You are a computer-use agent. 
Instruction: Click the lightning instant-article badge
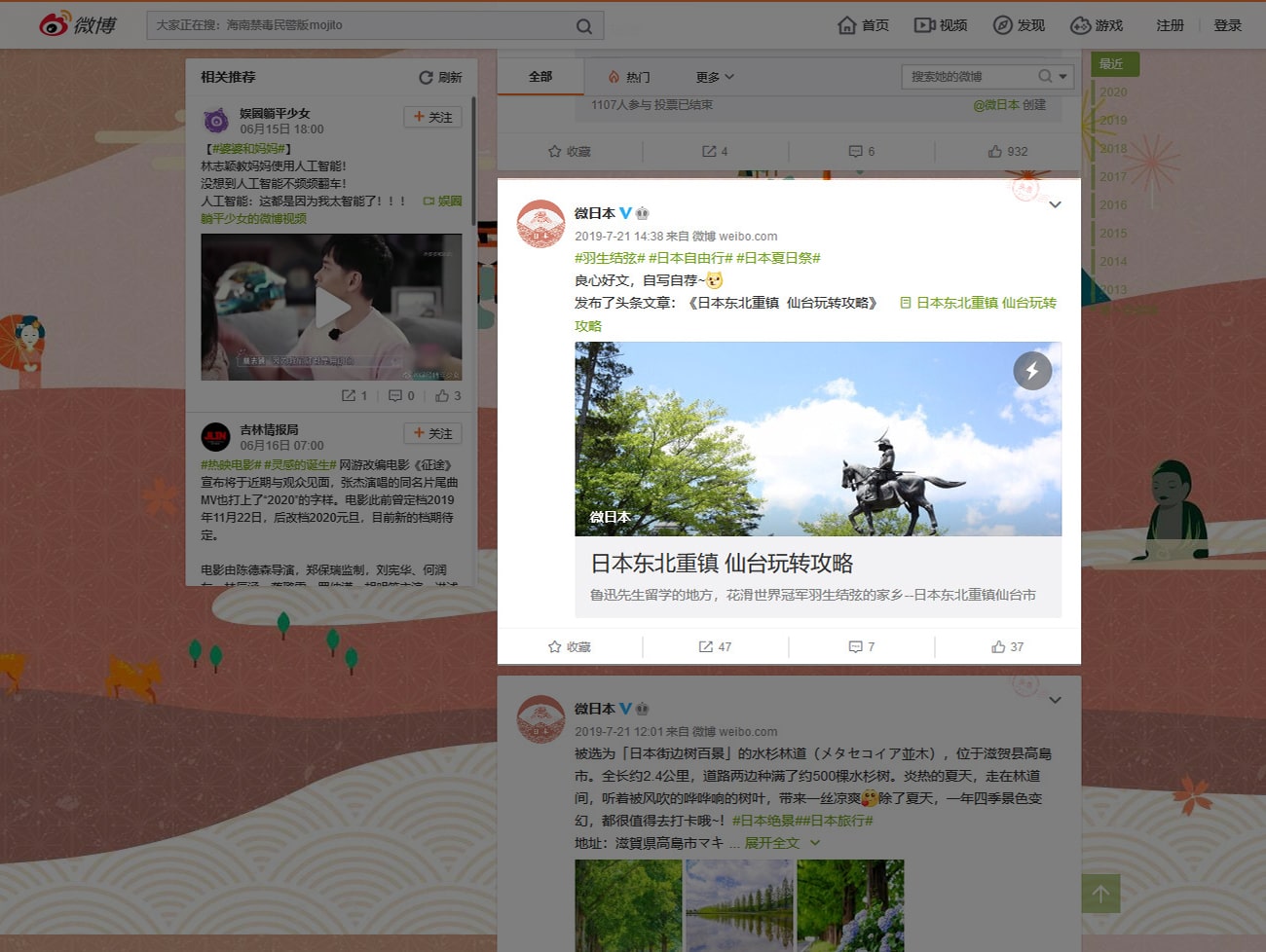tap(1032, 371)
